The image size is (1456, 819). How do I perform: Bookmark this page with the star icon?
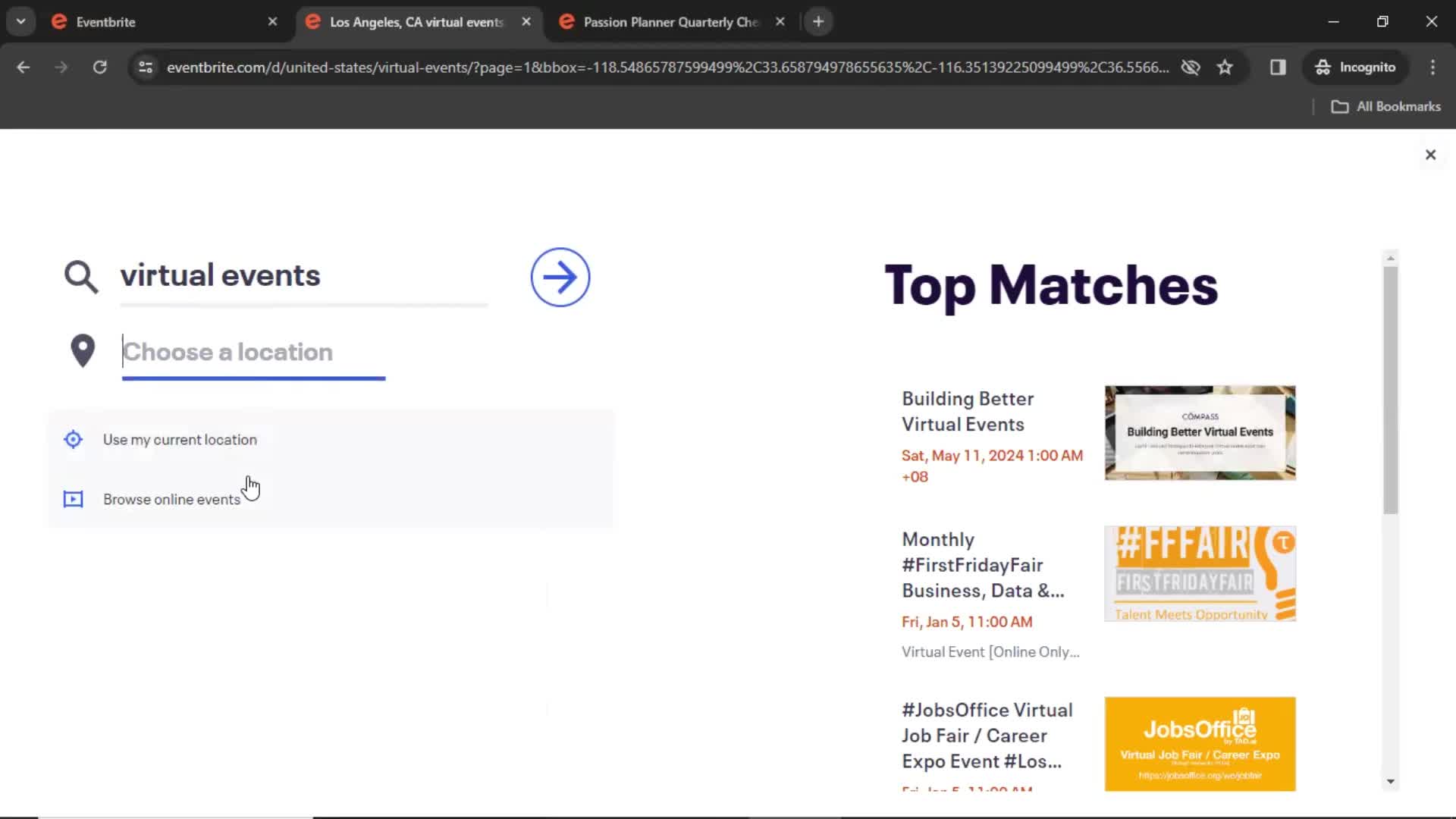pyautogui.click(x=1225, y=67)
